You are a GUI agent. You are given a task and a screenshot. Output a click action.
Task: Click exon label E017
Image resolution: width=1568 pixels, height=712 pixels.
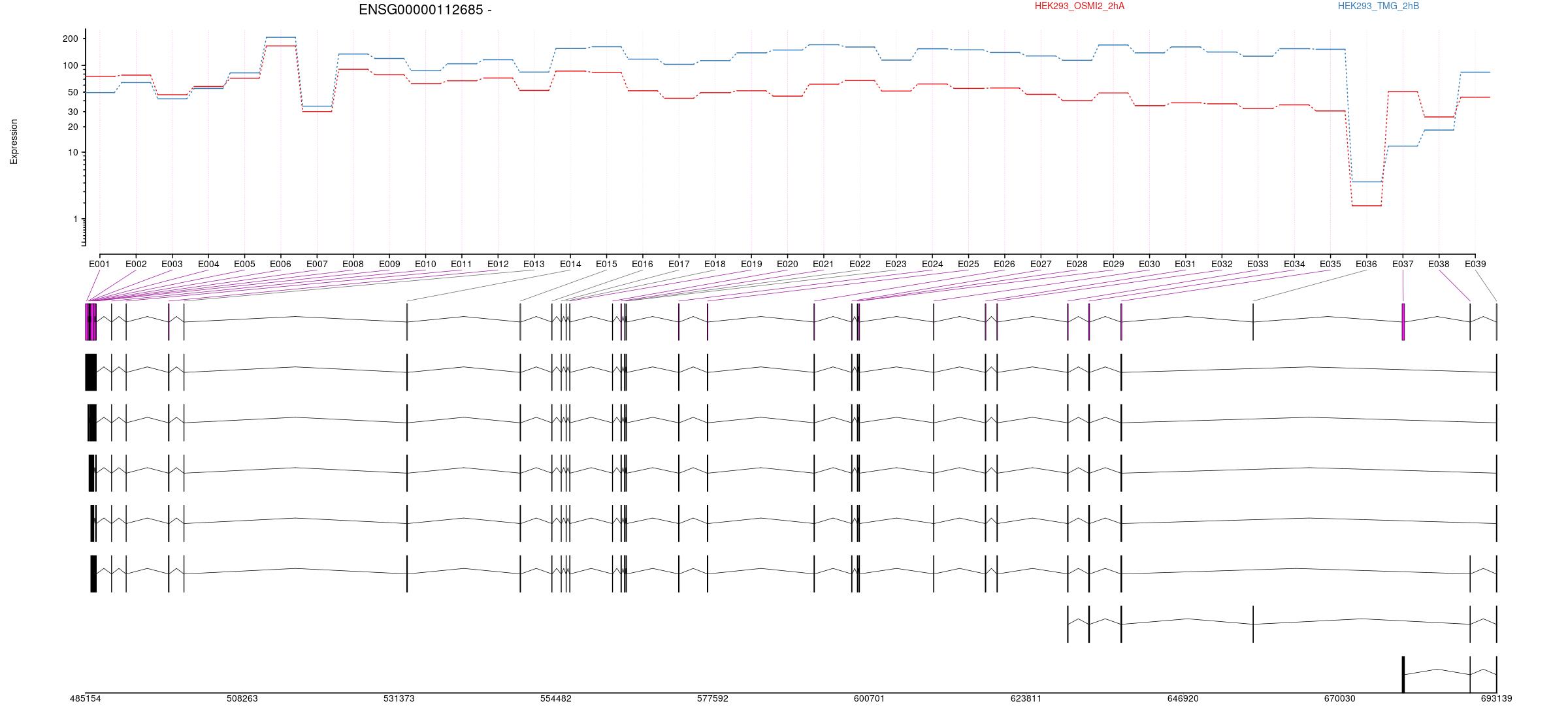click(x=679, y=264)
